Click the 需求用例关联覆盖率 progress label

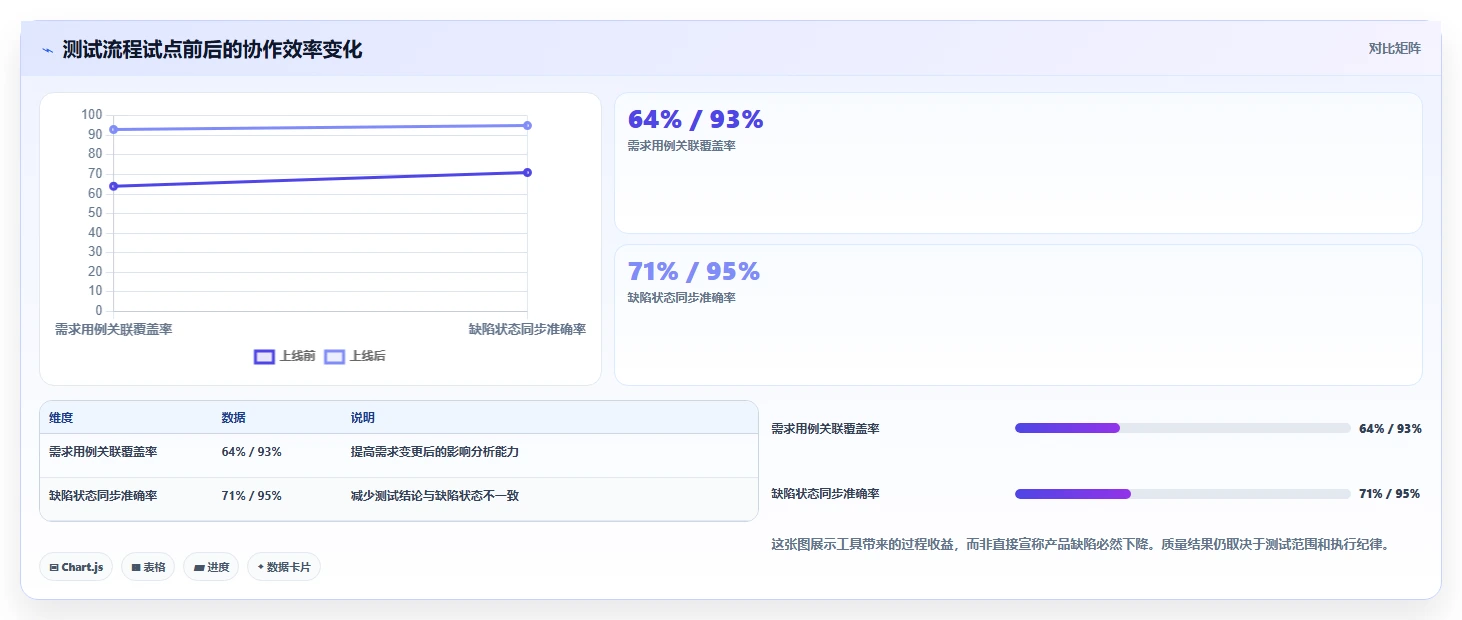coord(825,429)
